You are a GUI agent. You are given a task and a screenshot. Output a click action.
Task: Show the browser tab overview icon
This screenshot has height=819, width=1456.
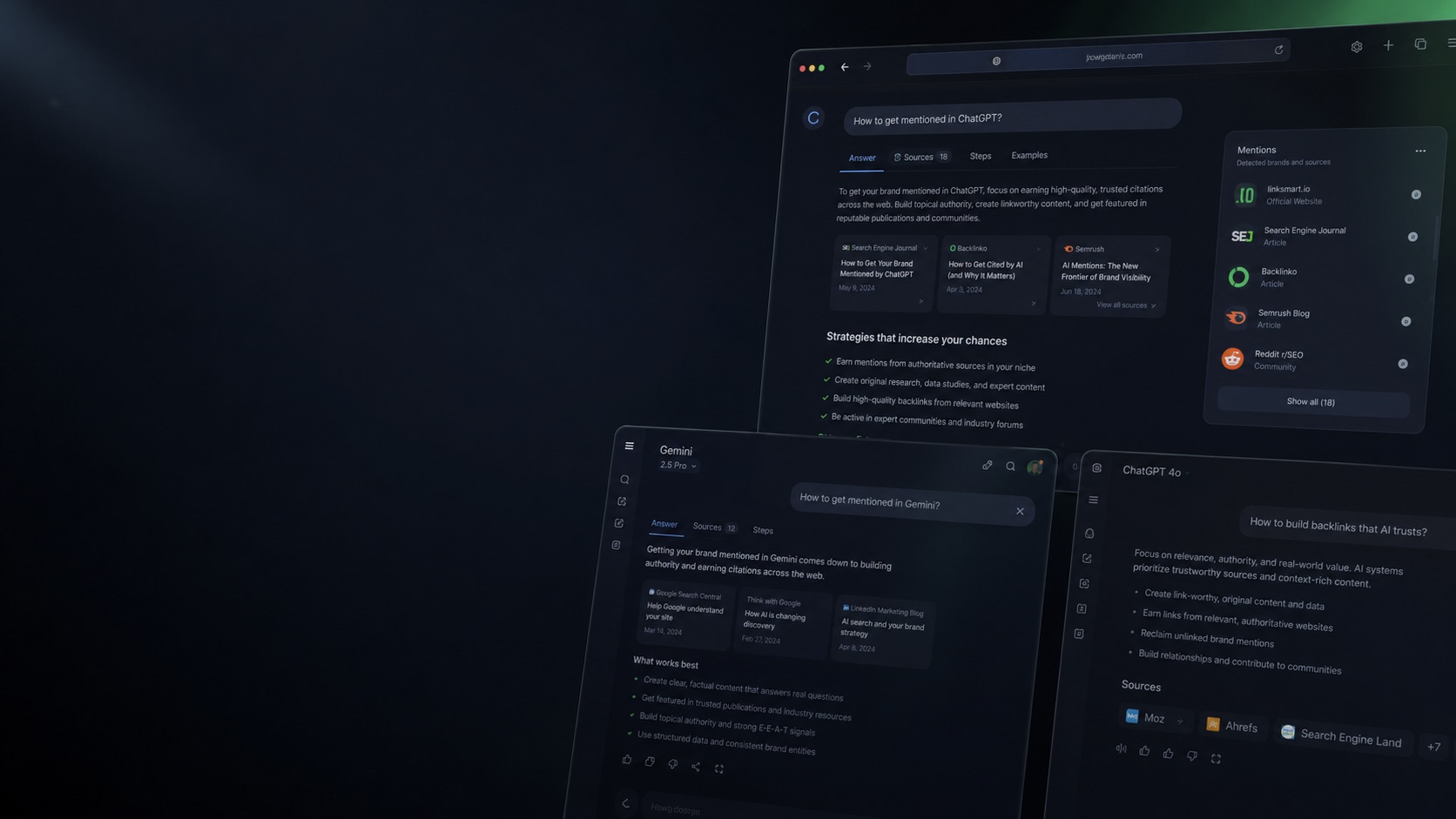point(1420,44)
